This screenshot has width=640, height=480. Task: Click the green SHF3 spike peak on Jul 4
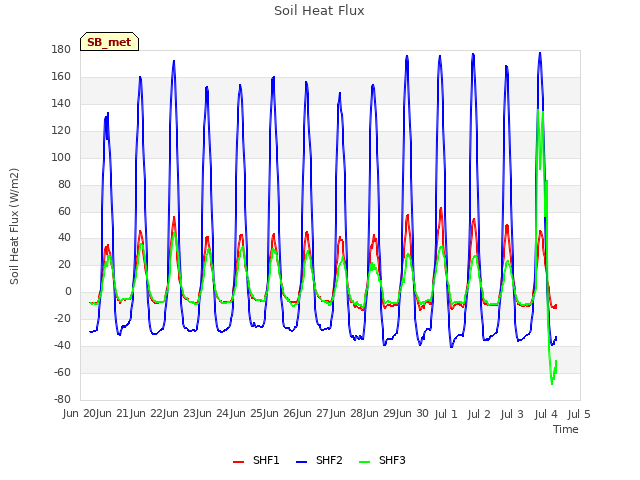tap(538, 110)
